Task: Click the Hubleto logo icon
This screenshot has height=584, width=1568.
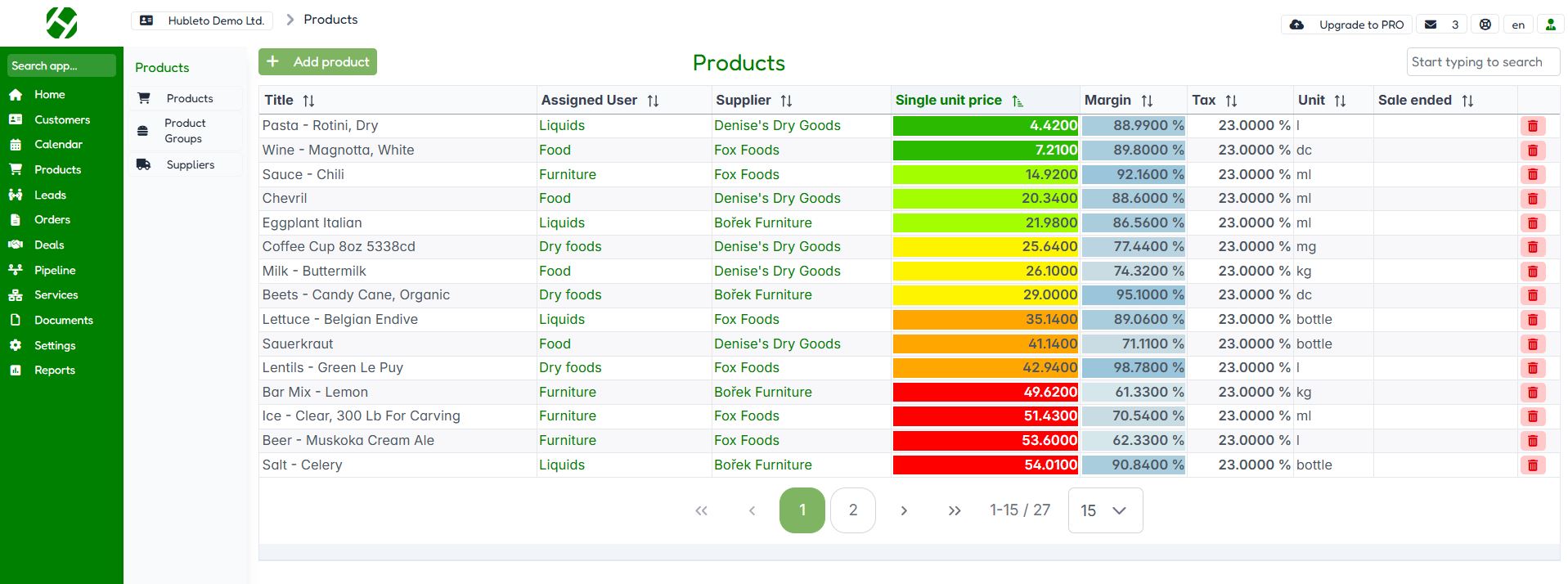Action: 61,23
